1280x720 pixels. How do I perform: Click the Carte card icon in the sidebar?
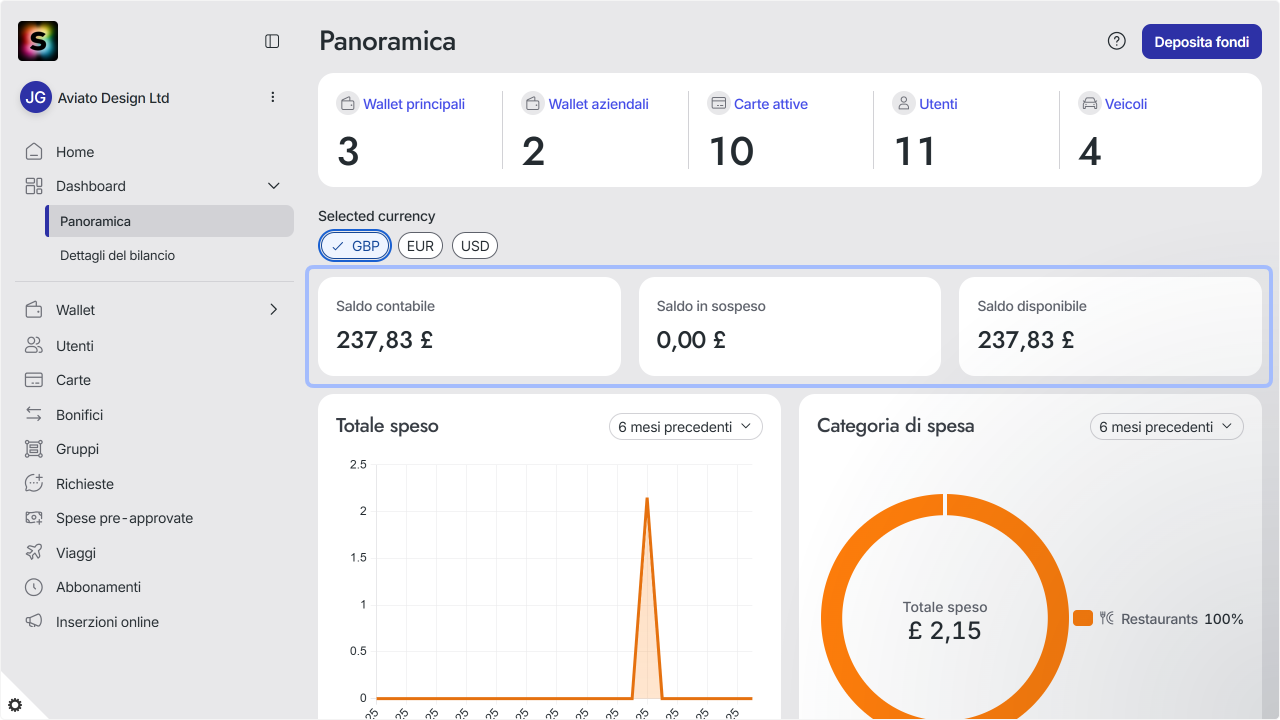pyautogui.click(x=34, y=380)
